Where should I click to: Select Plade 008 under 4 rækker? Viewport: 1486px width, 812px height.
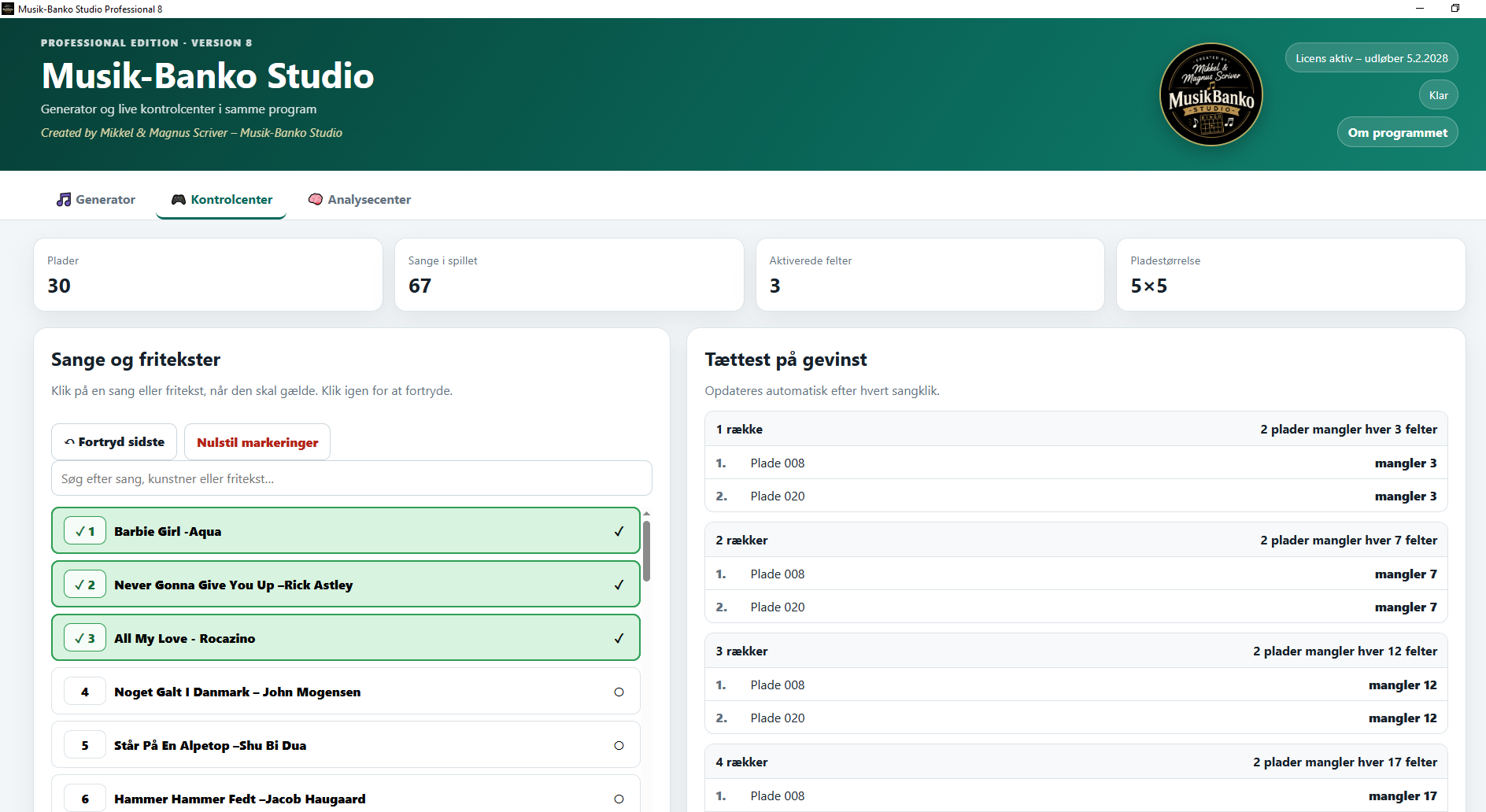[1076, 795]
